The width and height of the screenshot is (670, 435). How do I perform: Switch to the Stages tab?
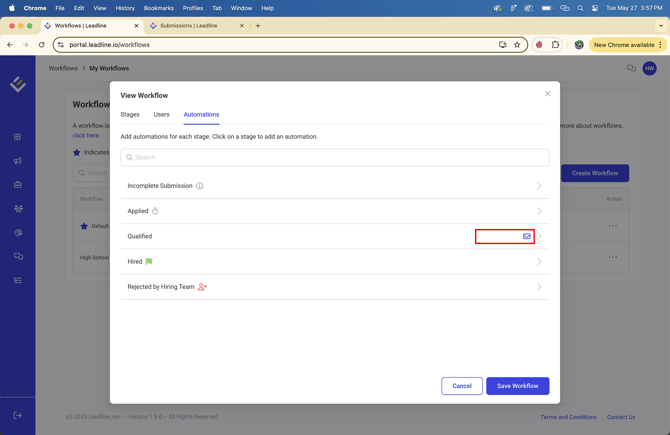pyautogui.click(x=130, y=115)
